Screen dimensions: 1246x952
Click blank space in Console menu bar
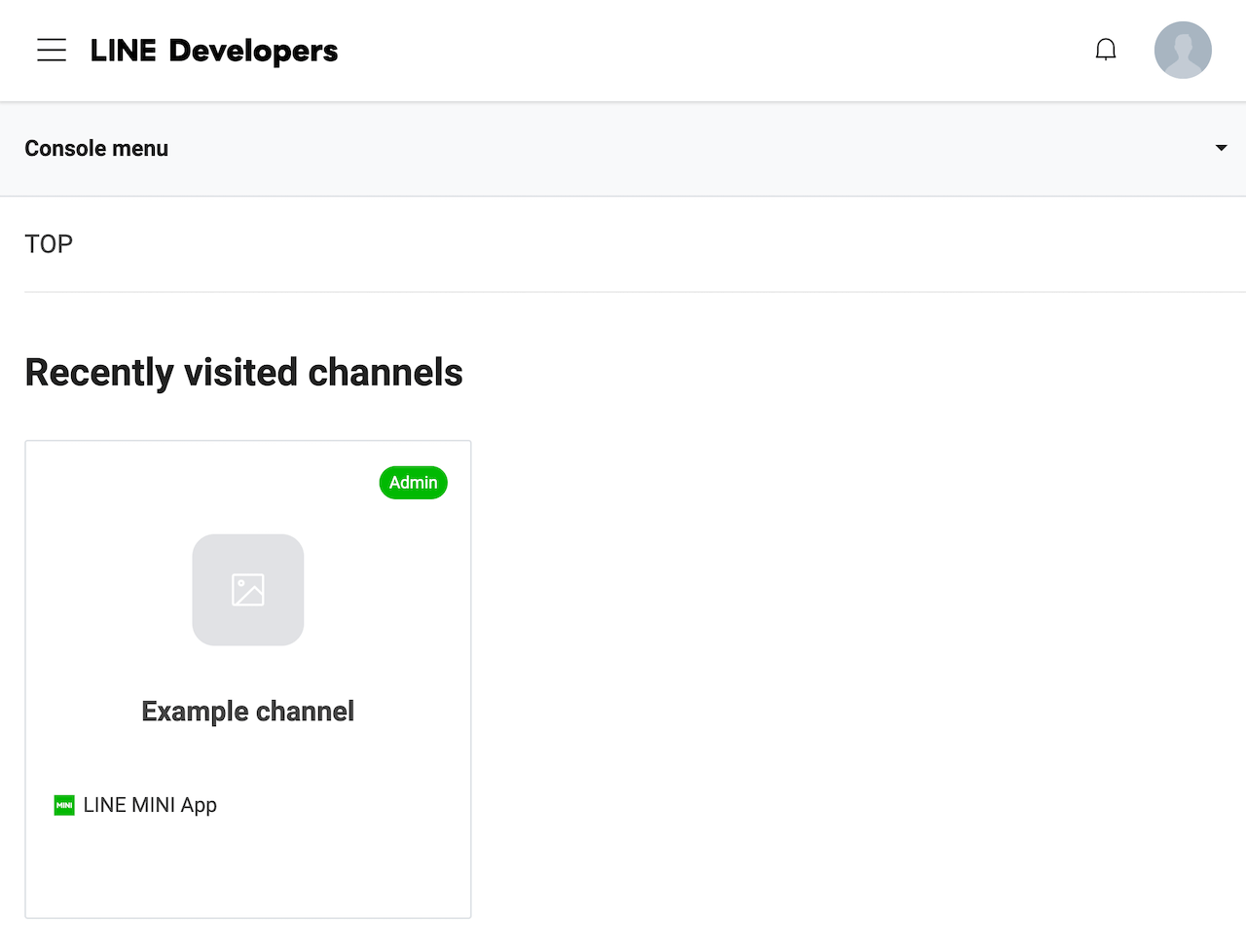click(681, 148)
